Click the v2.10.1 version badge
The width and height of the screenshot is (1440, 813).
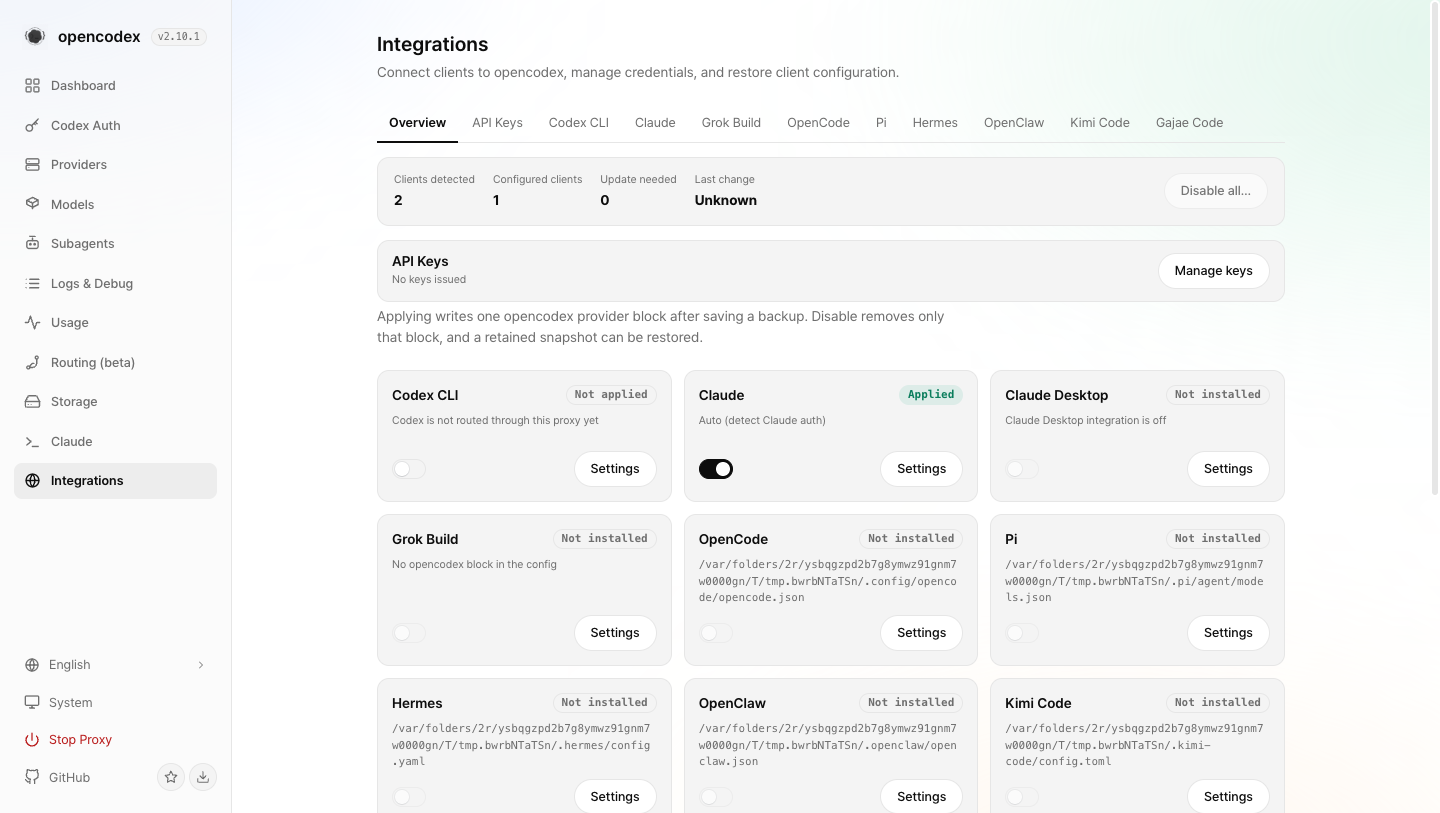point(179,37)
